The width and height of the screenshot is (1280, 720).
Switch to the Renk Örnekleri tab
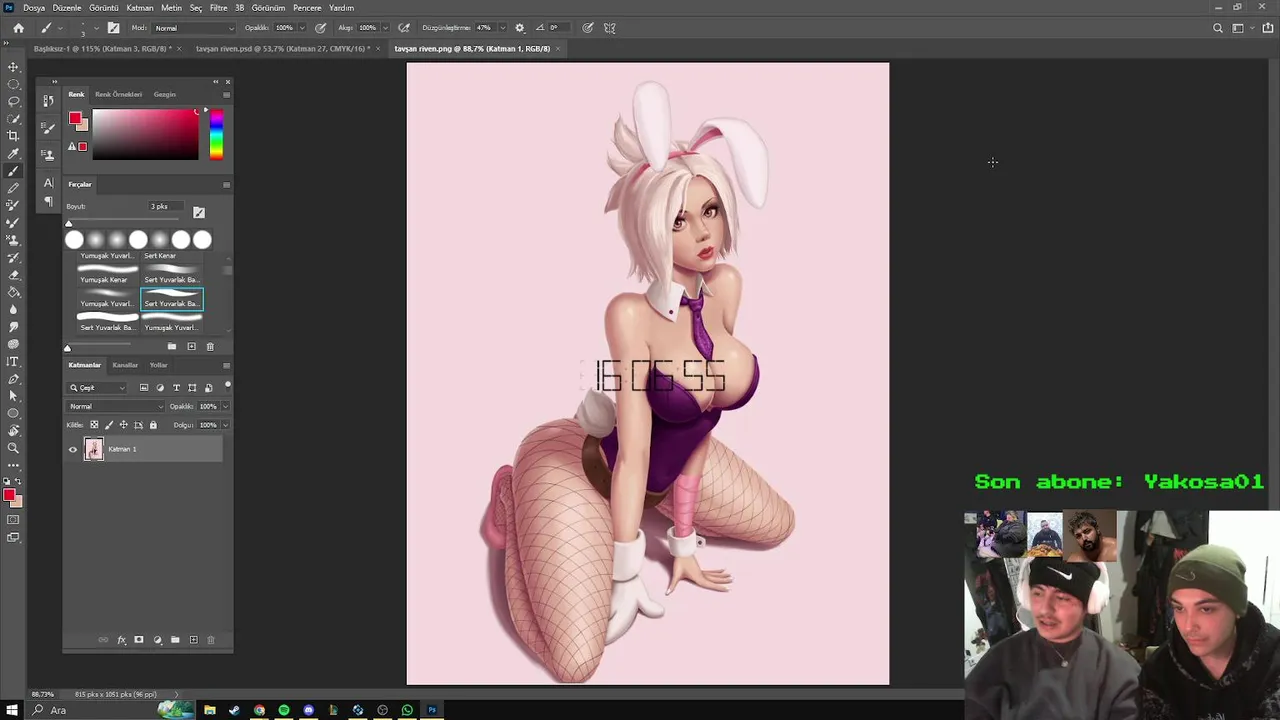click(x=119, y=94)
